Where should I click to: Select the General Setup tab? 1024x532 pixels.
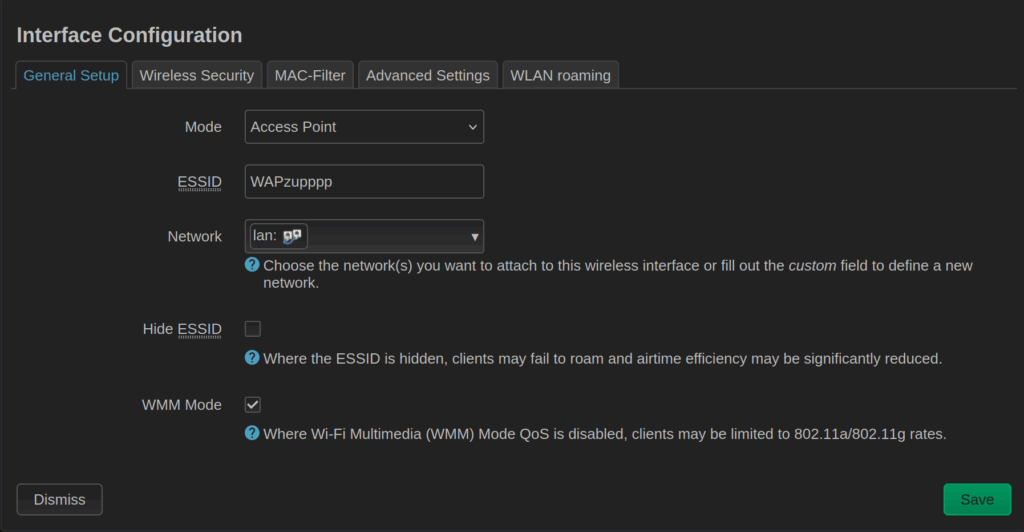pos(71,75)
